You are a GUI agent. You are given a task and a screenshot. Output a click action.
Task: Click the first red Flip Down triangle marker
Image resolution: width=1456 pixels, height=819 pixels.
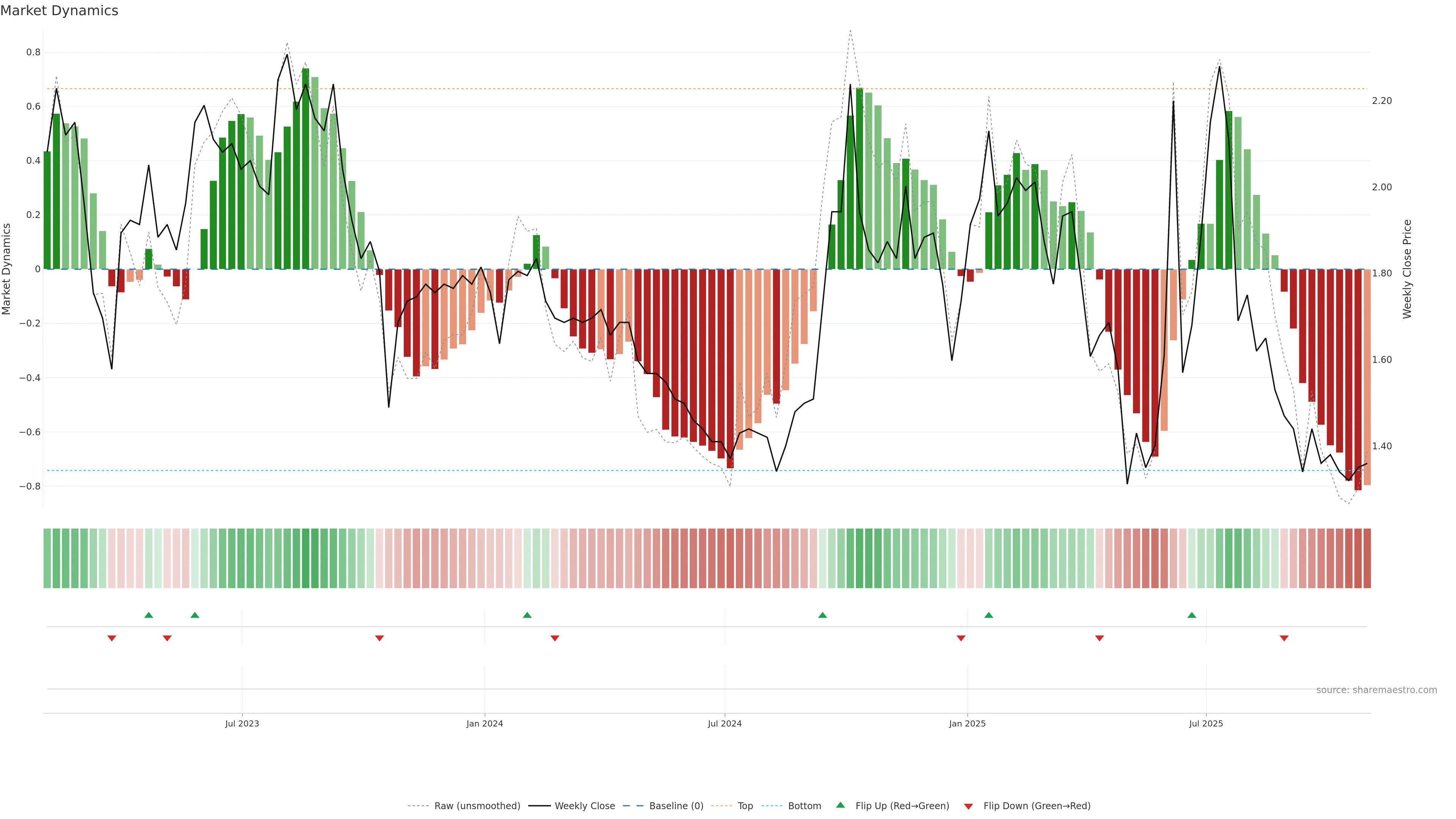point(112,638)
